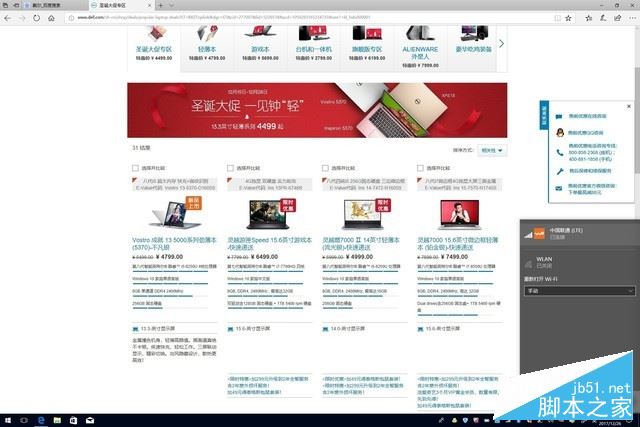Tick compare checkbox for 15.6 gaming laptop
This screenshot has height=427, width=640.
(230, 168)
